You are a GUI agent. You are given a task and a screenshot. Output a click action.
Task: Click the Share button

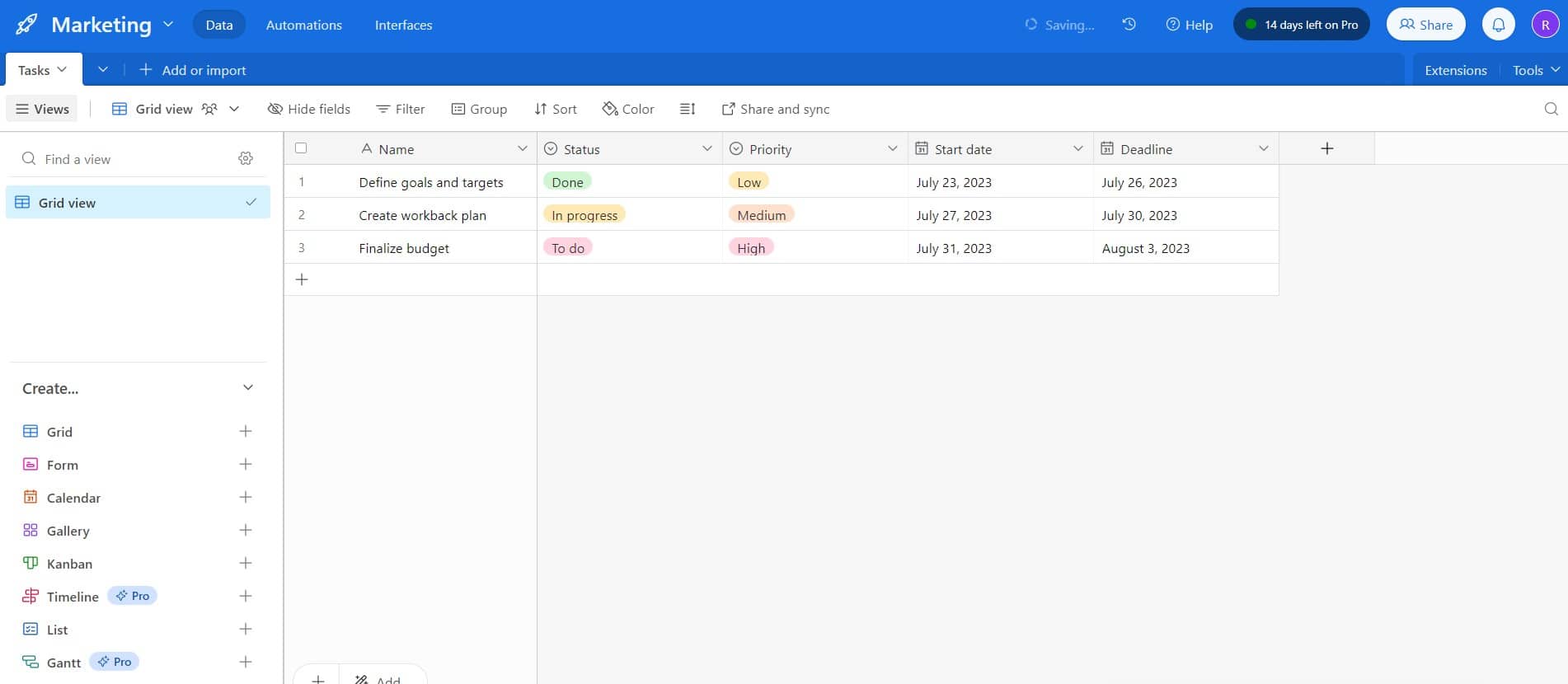click(1425, 25)
